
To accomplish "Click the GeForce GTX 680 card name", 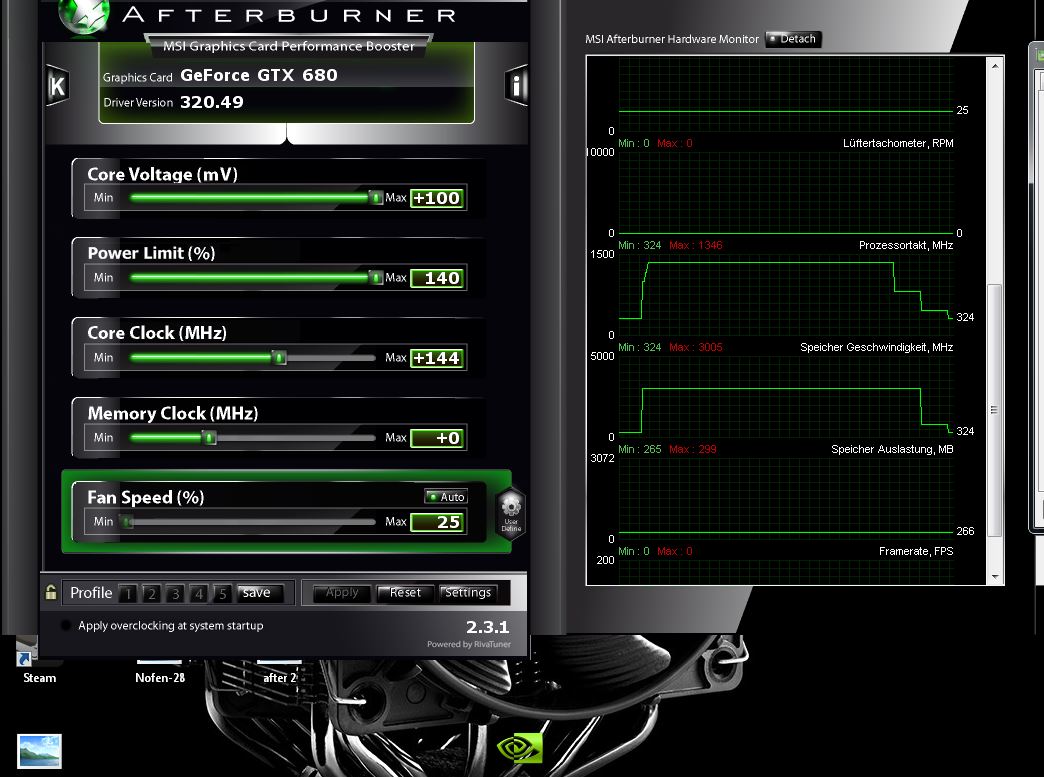I will (259, 75).
